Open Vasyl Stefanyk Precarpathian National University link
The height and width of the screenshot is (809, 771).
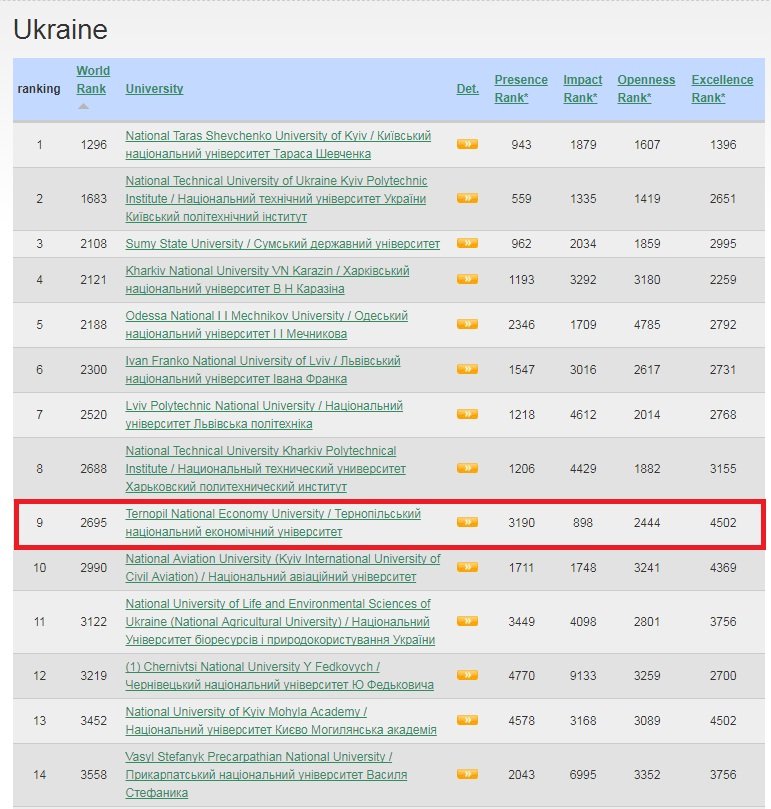(266, 774)
